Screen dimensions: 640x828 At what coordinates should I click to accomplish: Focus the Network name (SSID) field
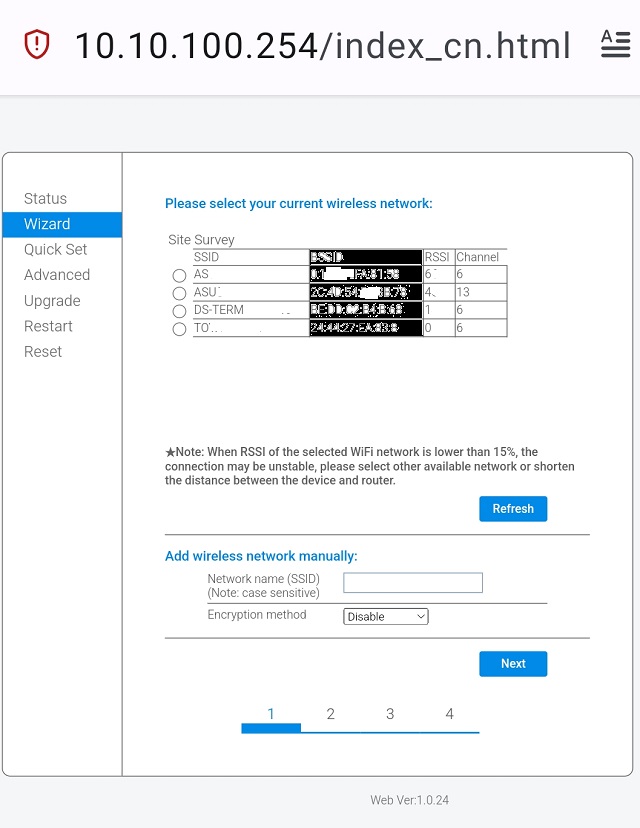413,583
